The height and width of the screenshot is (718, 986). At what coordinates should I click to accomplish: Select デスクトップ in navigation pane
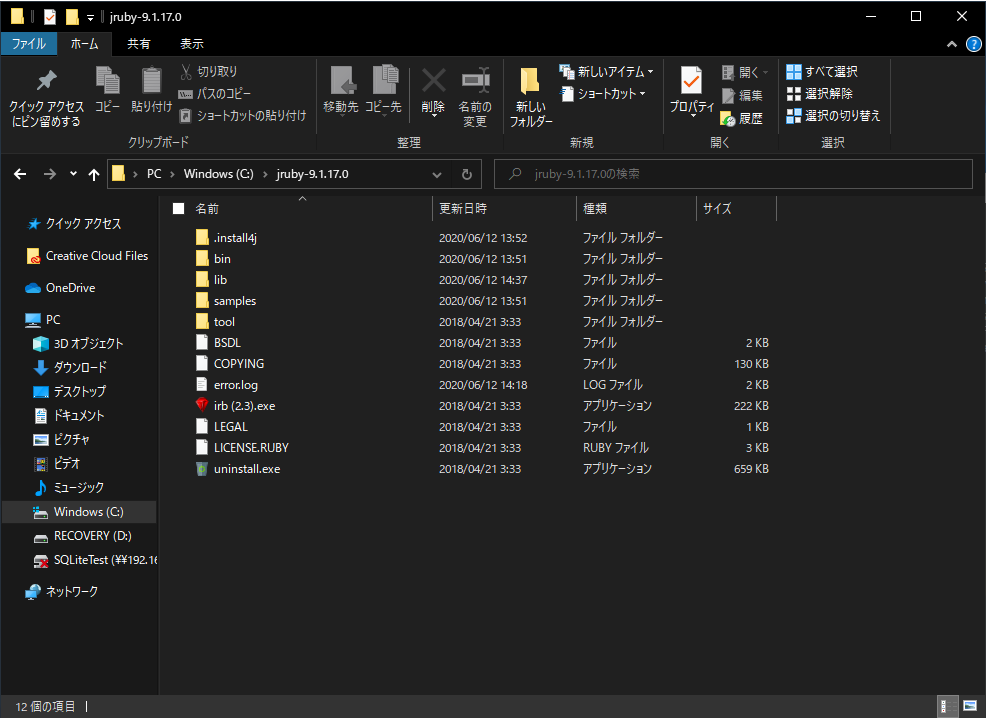point(69,391)
